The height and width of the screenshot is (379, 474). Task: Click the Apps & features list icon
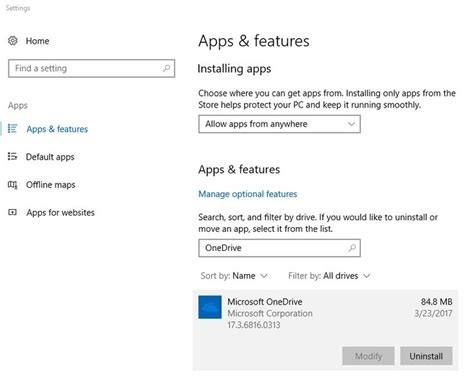tap(13, 129)
